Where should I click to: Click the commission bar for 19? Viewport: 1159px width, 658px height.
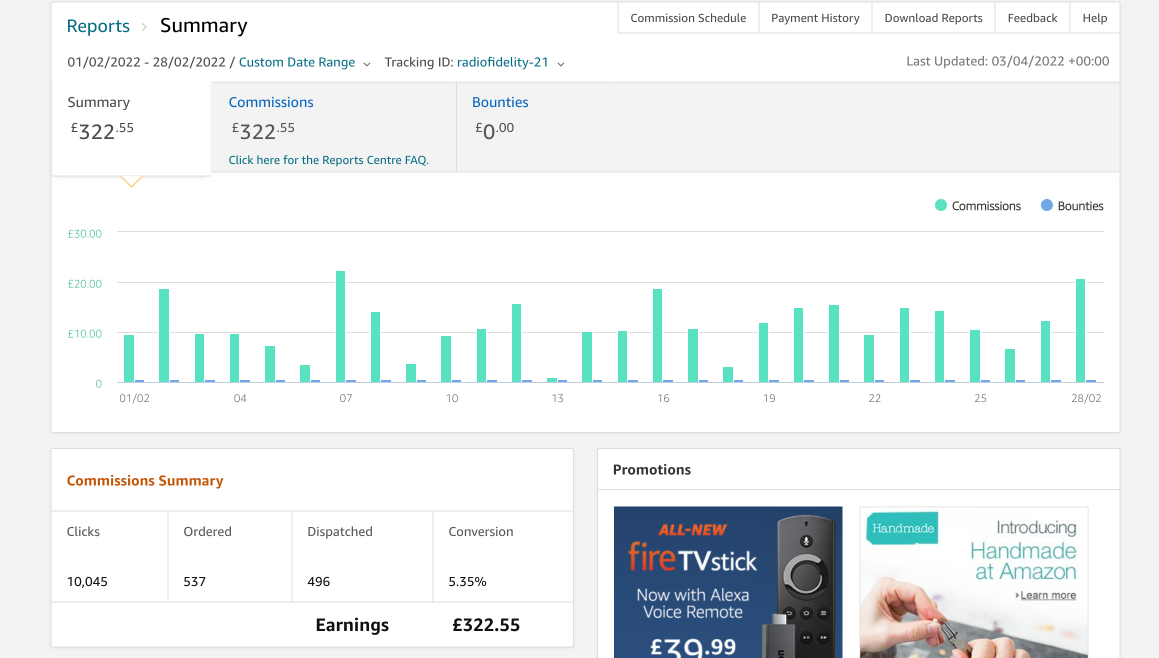point(764,353)
